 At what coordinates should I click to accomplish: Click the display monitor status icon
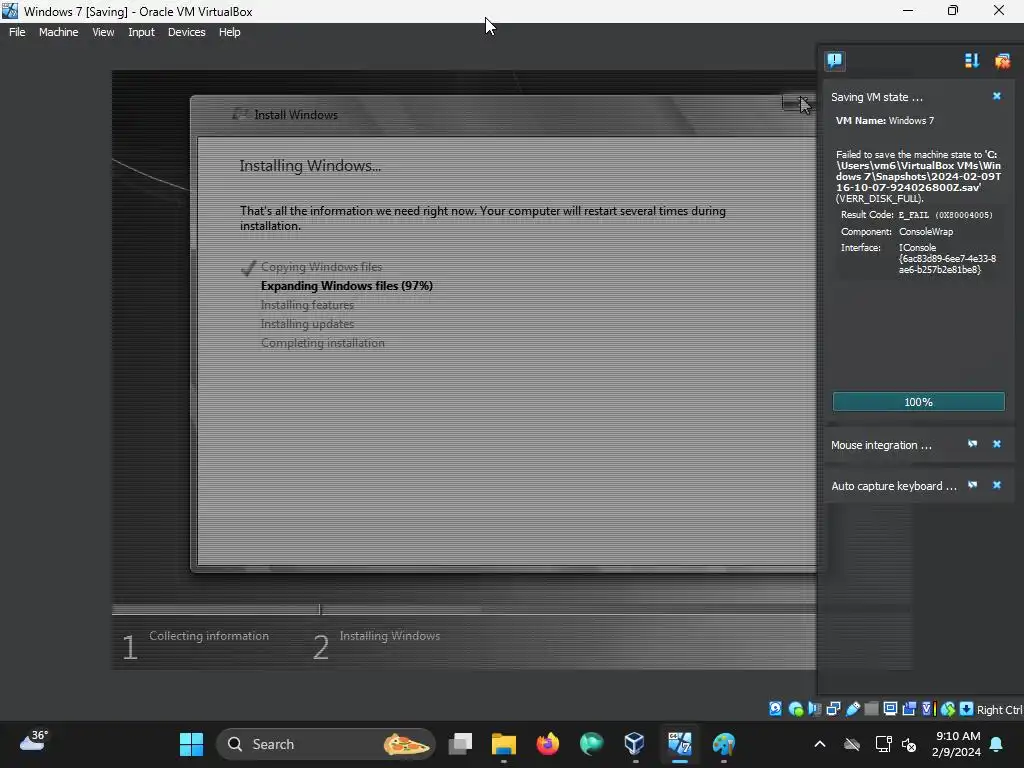(890, 709)
